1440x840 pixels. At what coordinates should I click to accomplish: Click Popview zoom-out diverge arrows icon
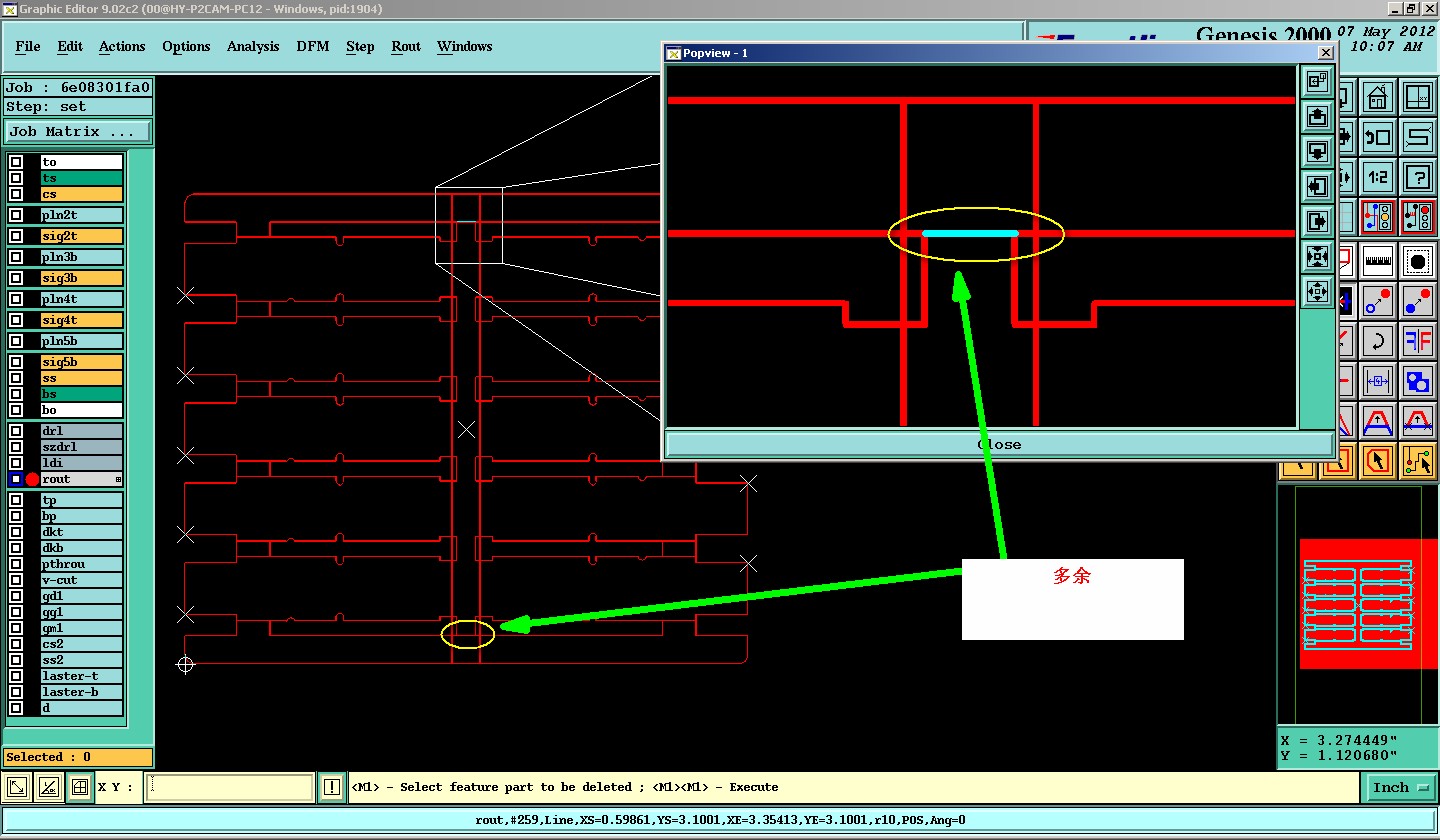pos(1317,292)
